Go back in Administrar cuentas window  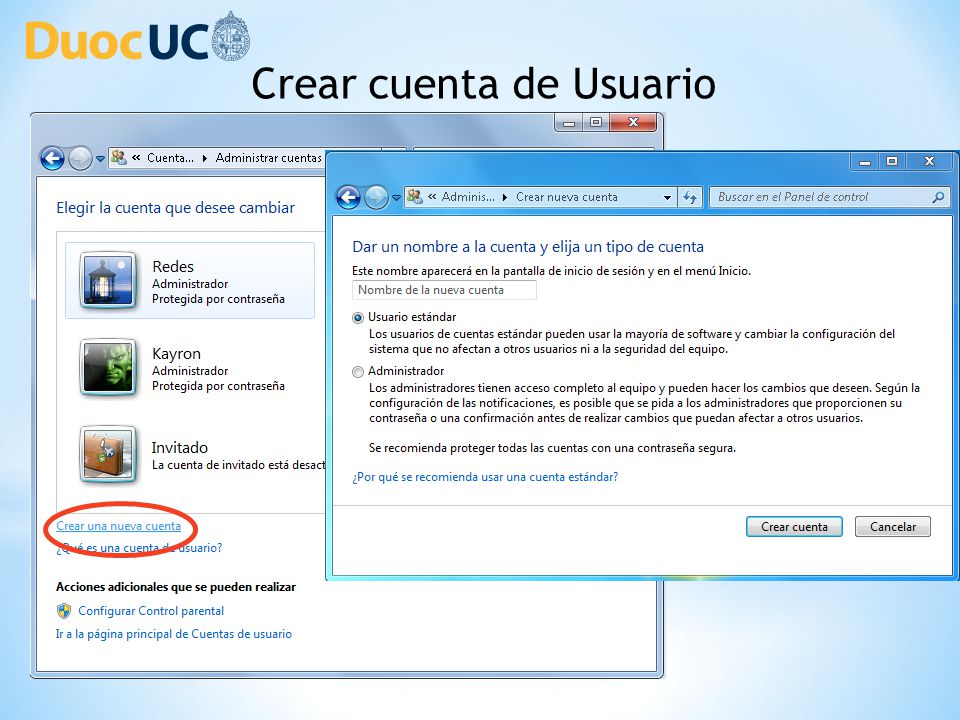[53, 159]
